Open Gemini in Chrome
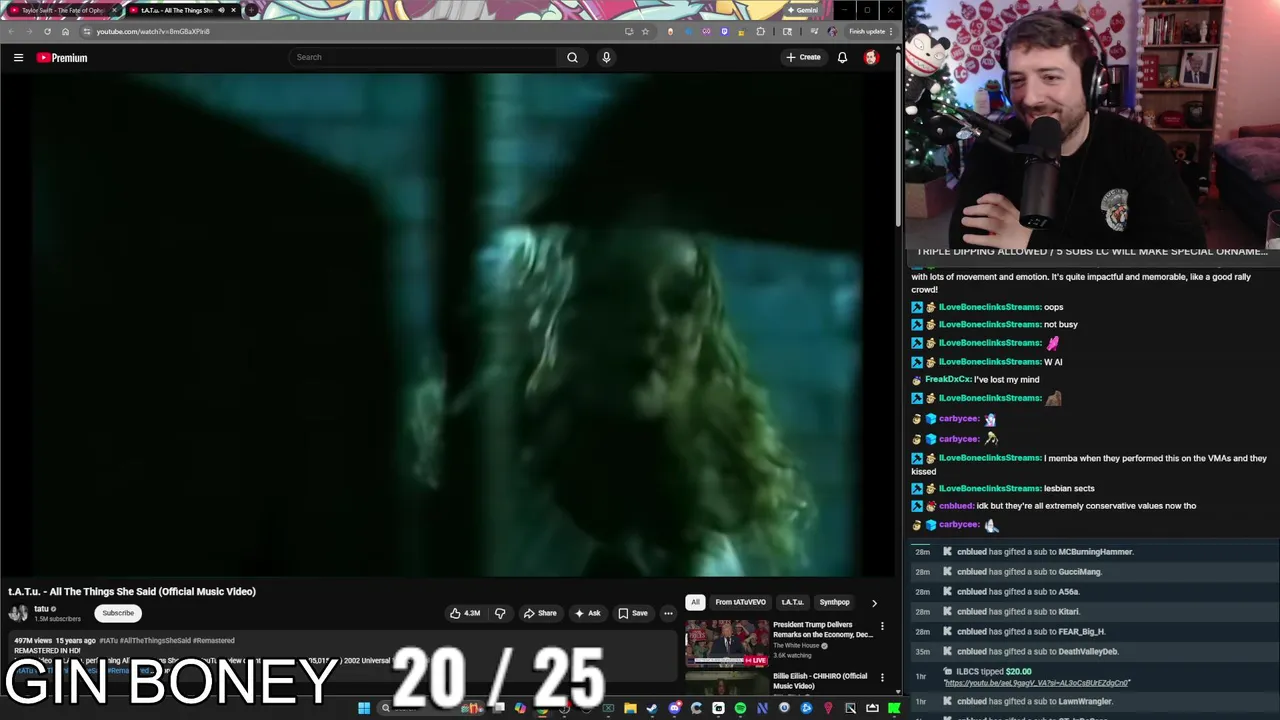This screenshot has height=720, width=1280. coord(802,10)
